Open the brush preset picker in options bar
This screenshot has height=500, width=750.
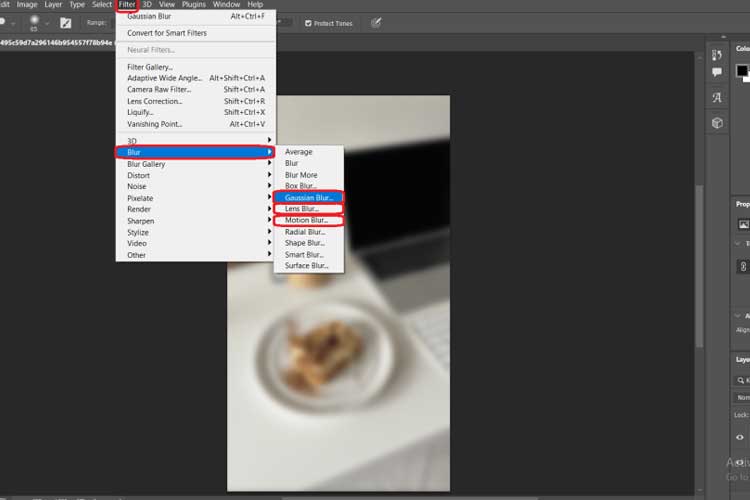coord(38,22)
